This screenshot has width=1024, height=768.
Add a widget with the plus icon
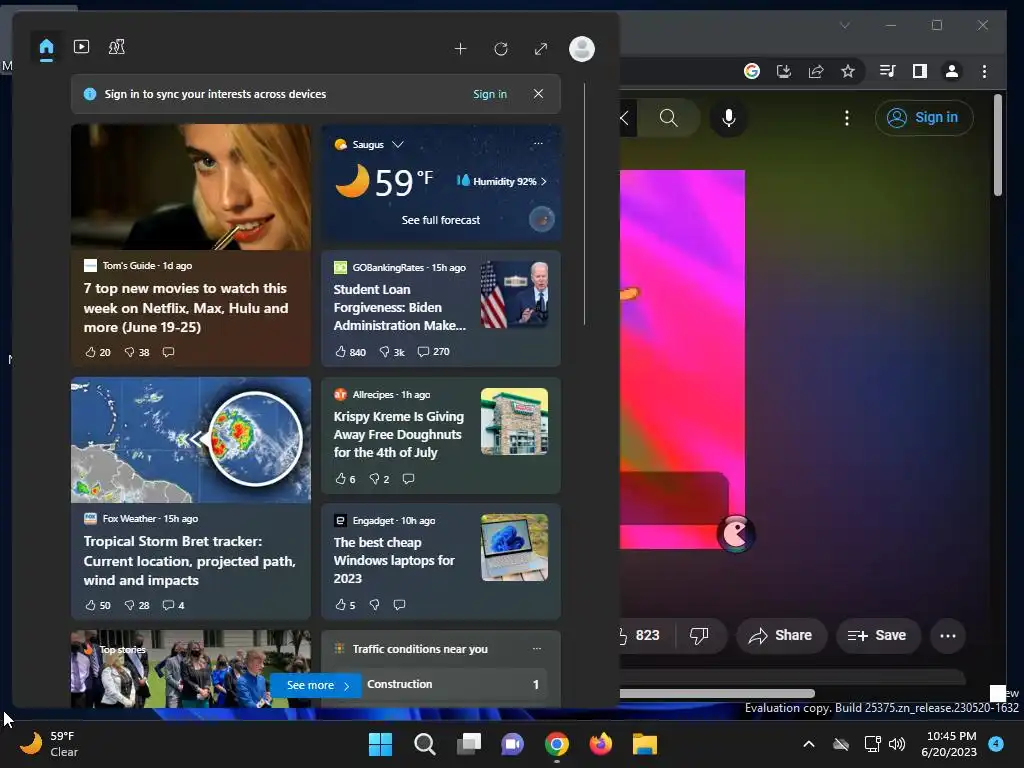coord(460,49)
